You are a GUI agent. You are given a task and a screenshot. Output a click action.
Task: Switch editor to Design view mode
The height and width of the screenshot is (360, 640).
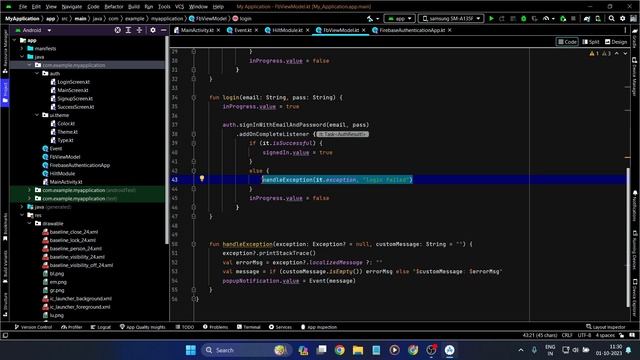[x=616, y=42]
